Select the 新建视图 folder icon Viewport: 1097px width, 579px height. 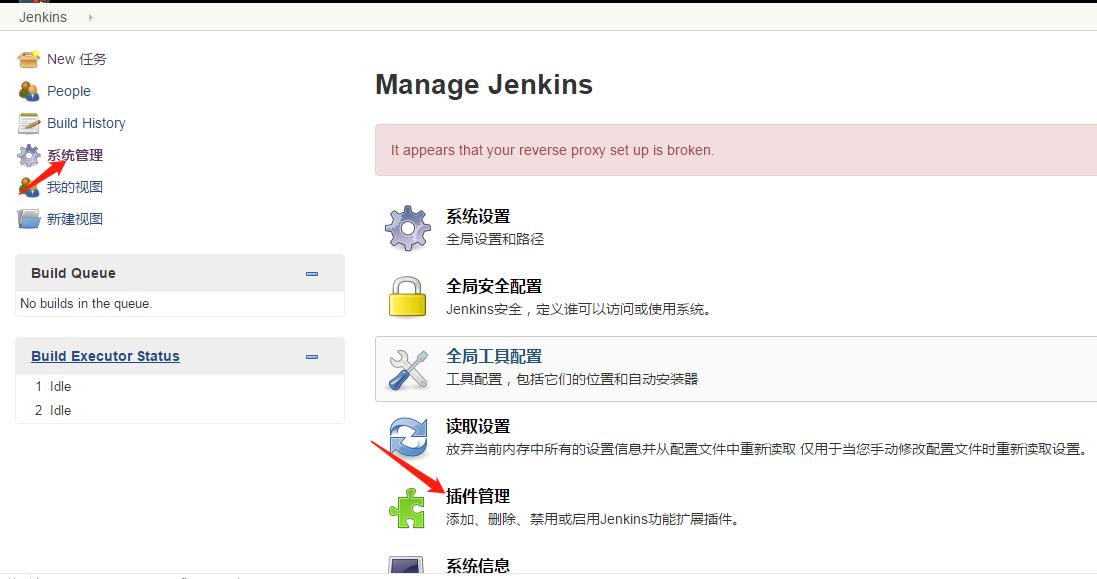pyautogui.click(x=27, y=219)
